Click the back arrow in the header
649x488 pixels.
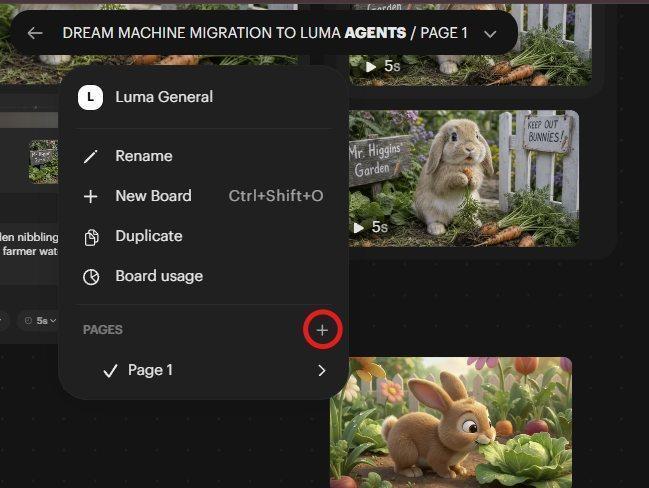tap(35, 34)
